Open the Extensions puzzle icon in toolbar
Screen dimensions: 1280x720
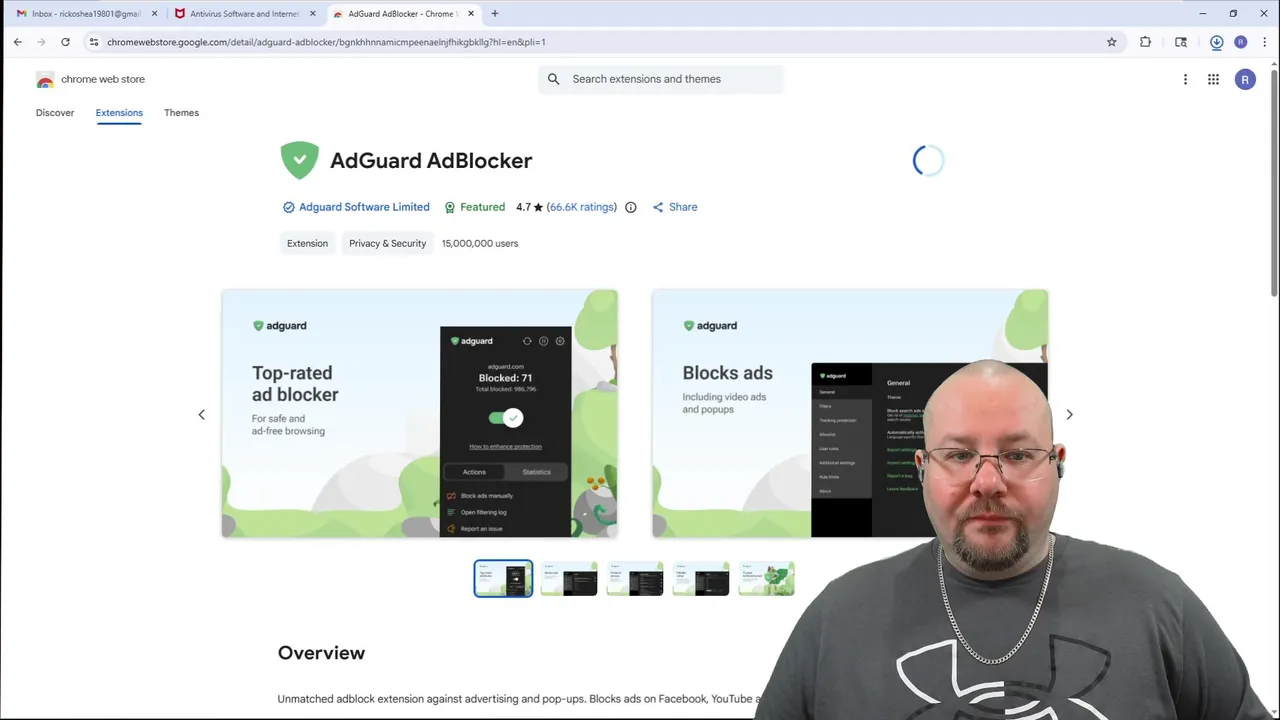point(1145,42)
